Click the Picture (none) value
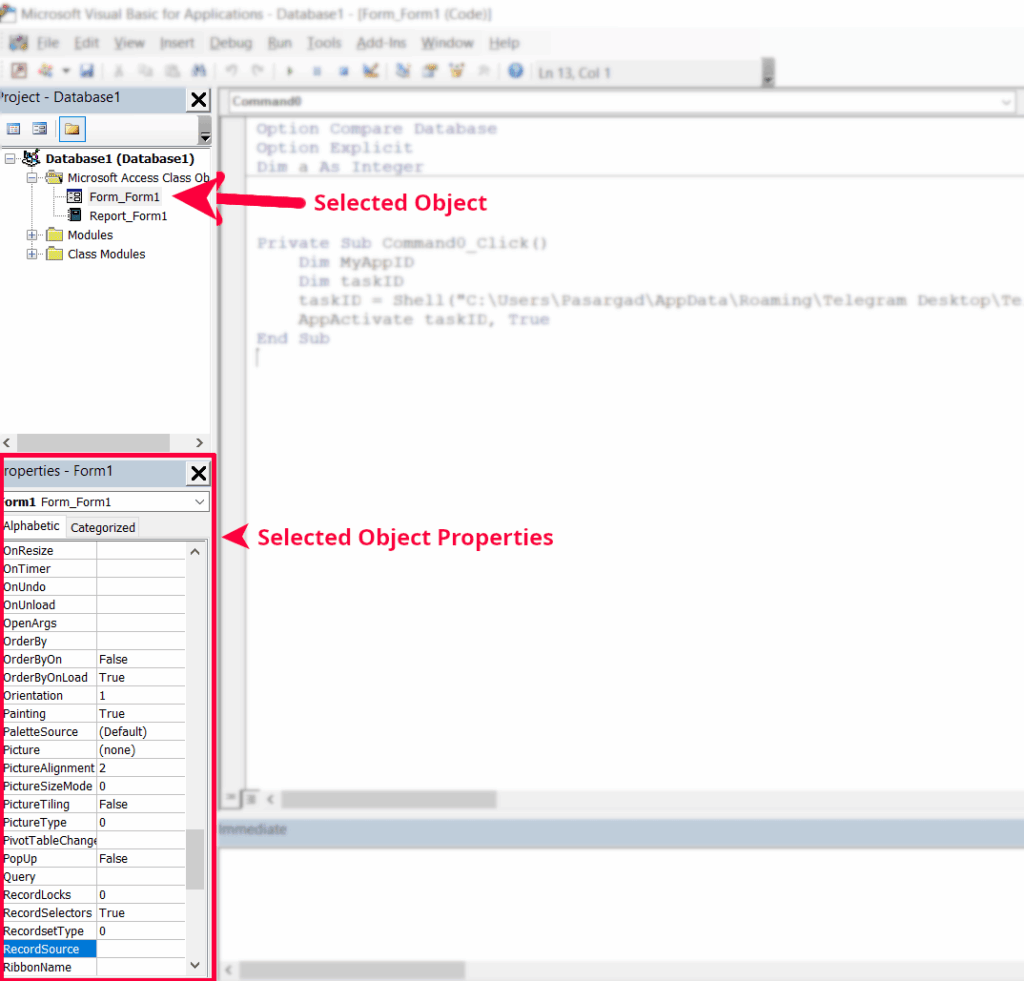The height and width of the screenshot is (981, 1024). [x=141, y=750]
